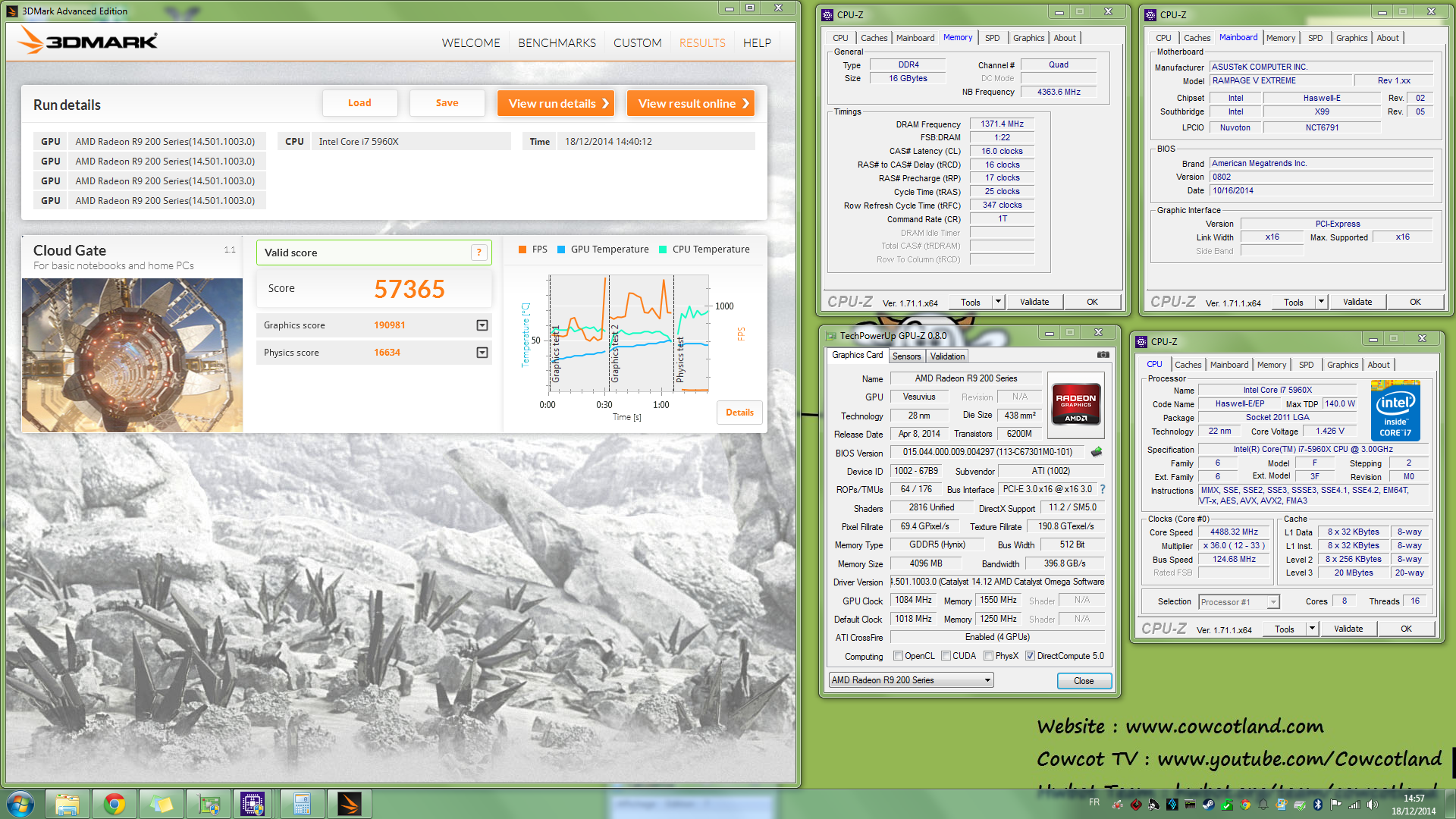The height and width of the screenshot is (819, 1456).
Task: Click Close button in GPU-Z
Action: 1084,681
